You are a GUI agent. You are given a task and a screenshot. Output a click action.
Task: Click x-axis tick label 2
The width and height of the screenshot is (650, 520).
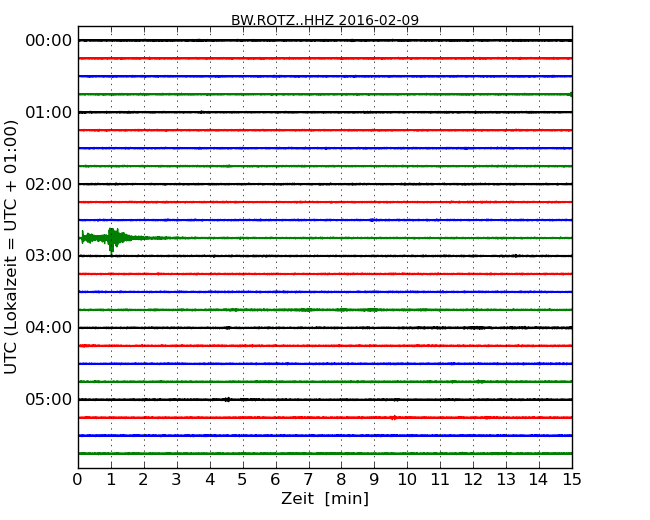tap(143, 480)
